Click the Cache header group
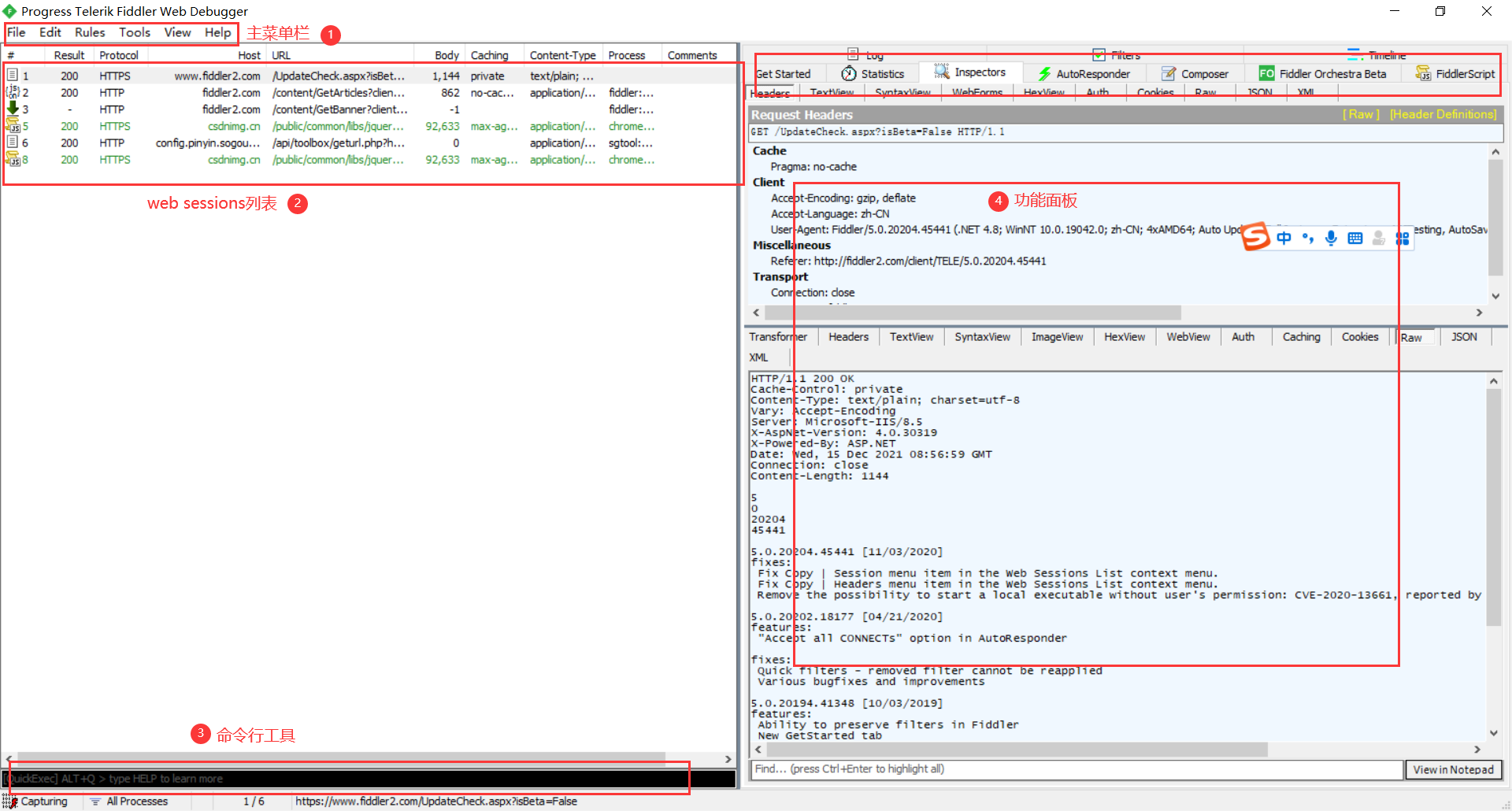Screen dimensions: 1512x811 click(x=769, y=150)
